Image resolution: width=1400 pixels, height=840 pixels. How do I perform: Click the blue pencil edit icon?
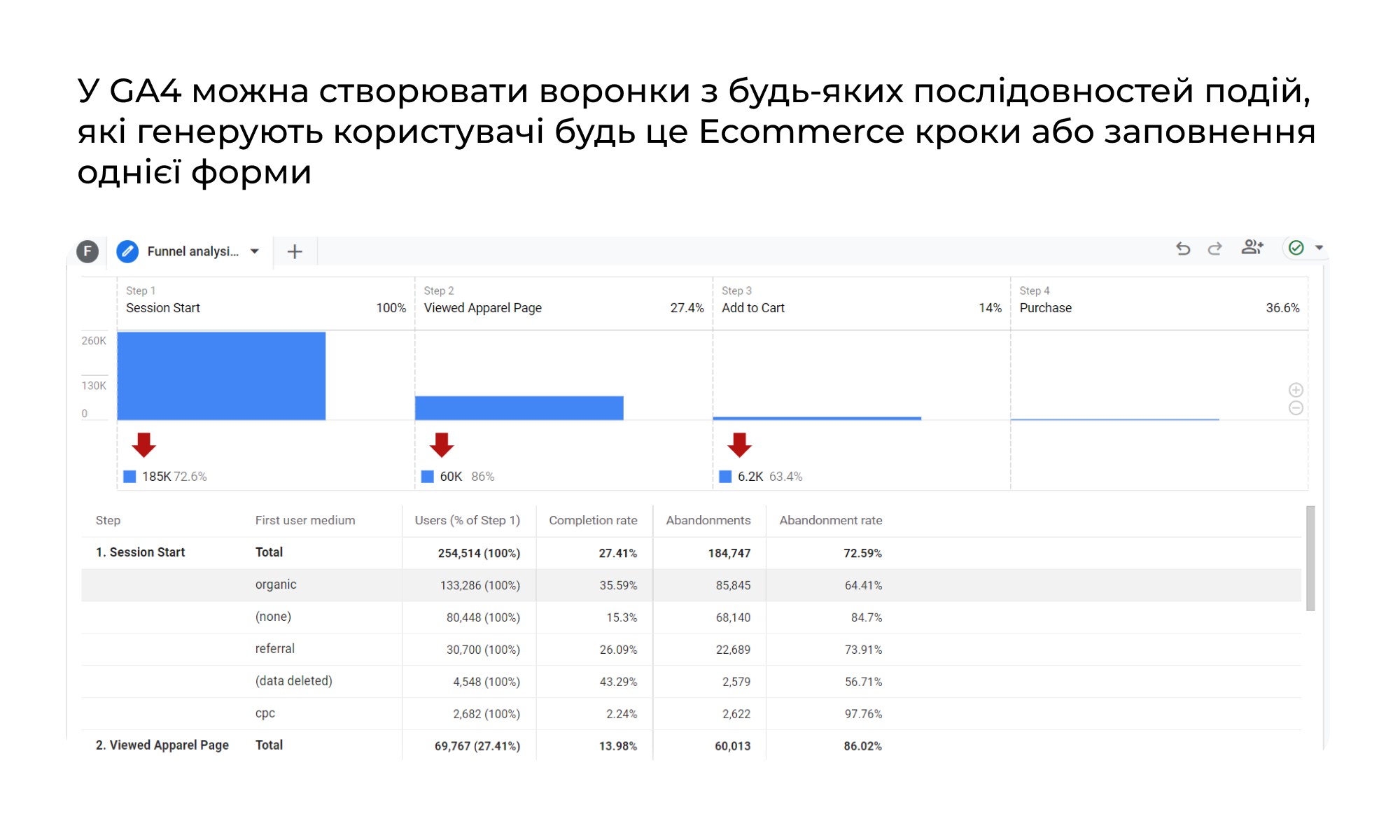tap(127, 251)
